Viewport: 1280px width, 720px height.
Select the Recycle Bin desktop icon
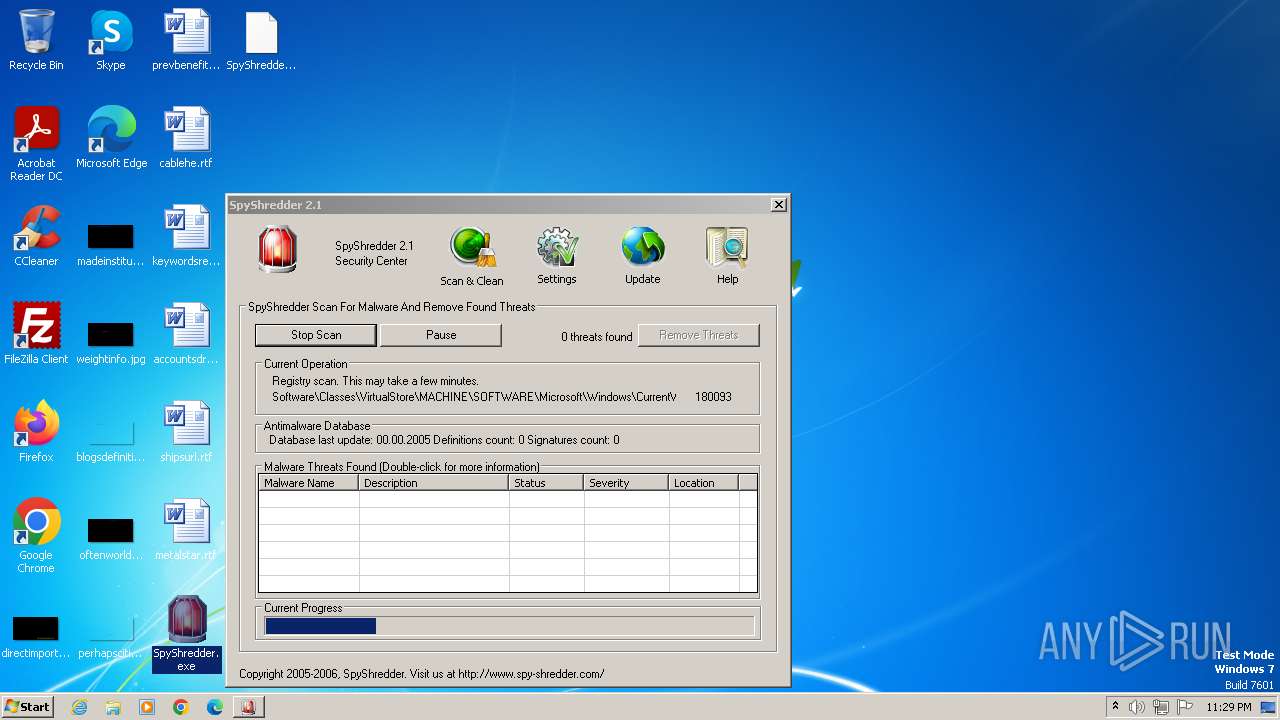coord(36,40)
